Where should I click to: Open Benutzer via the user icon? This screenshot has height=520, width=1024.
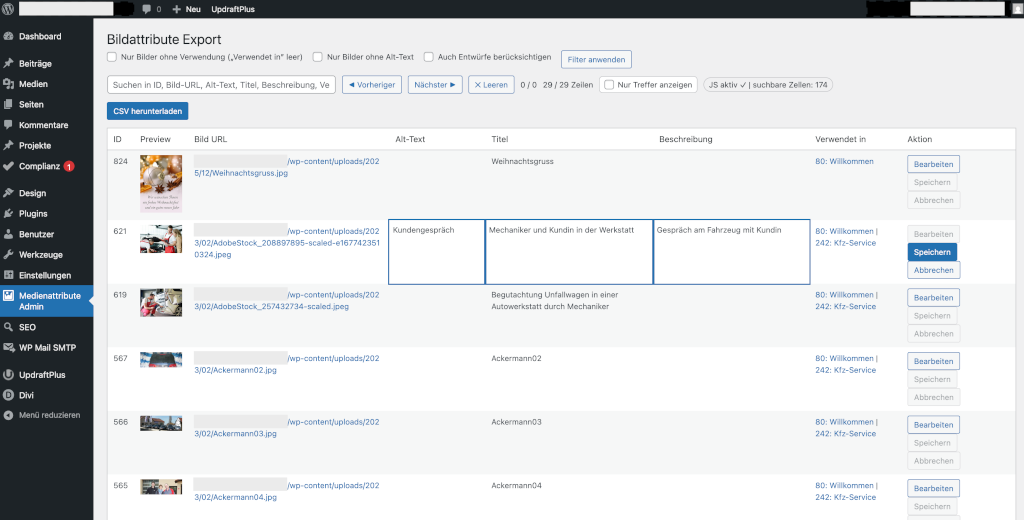pos(9,234)
